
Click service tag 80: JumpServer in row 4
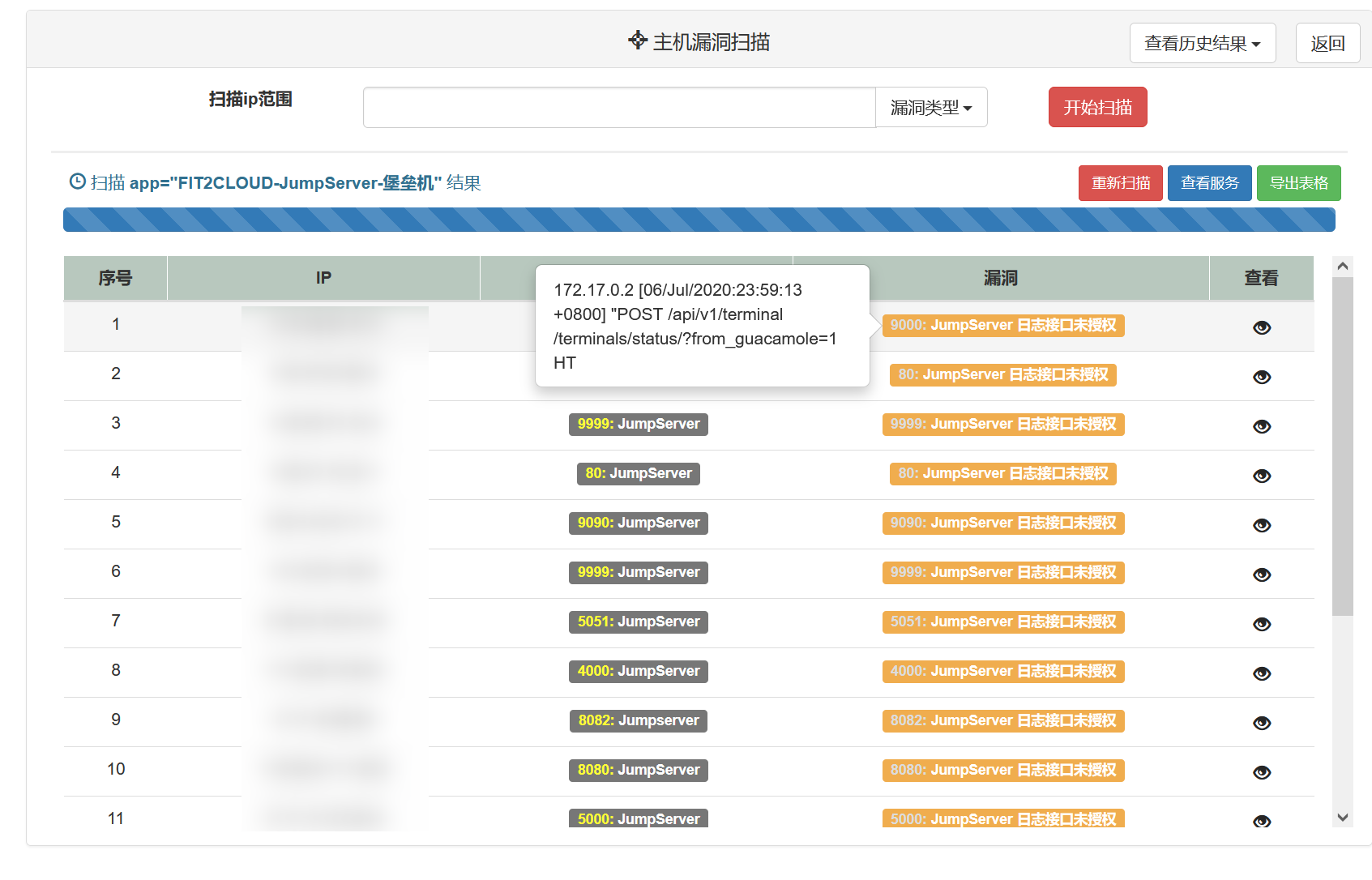[639, 473]
